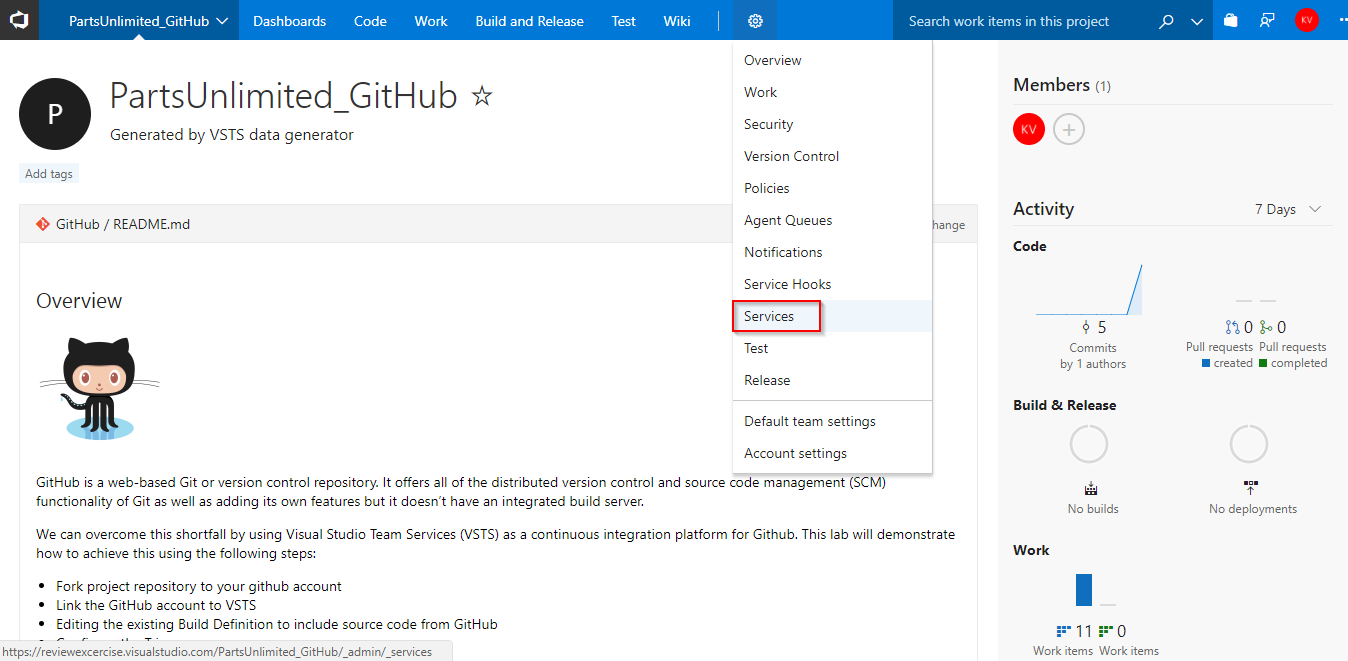This screenshot has width=1348, height=661.
Task: Click the No deployments icon
Action: click(1250, 488)
